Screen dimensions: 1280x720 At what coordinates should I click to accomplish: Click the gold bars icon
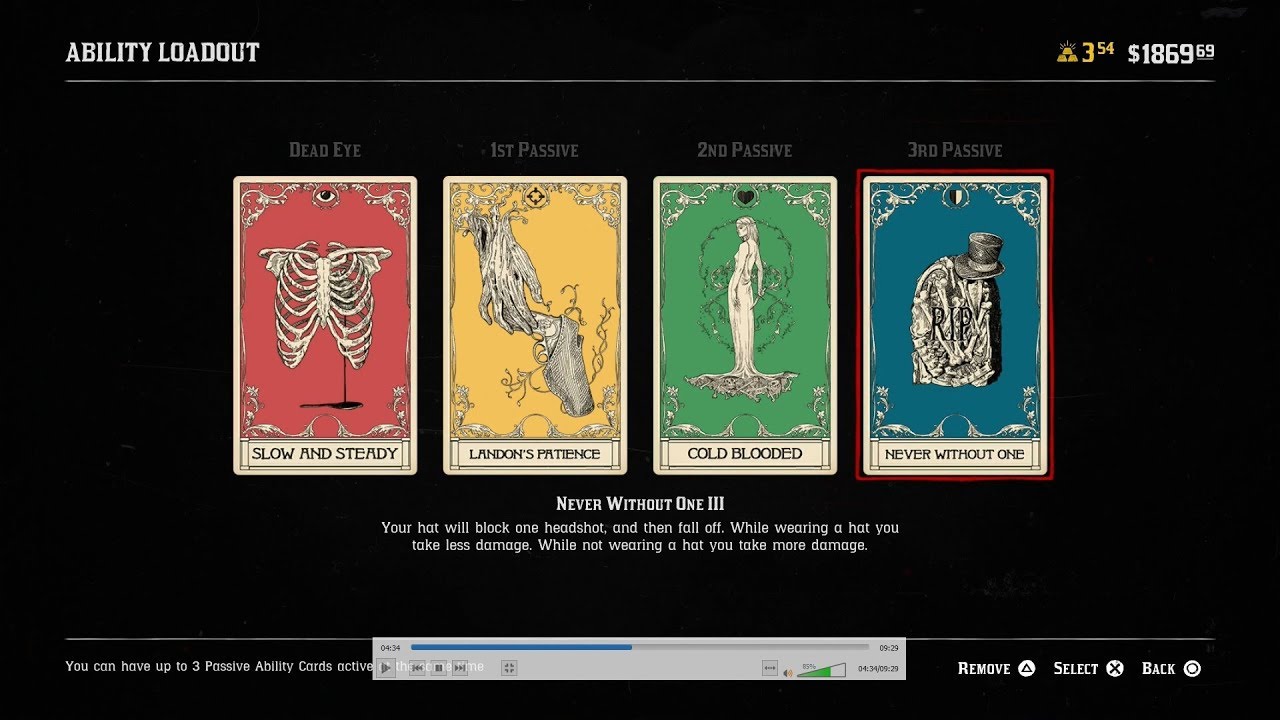1067,53
